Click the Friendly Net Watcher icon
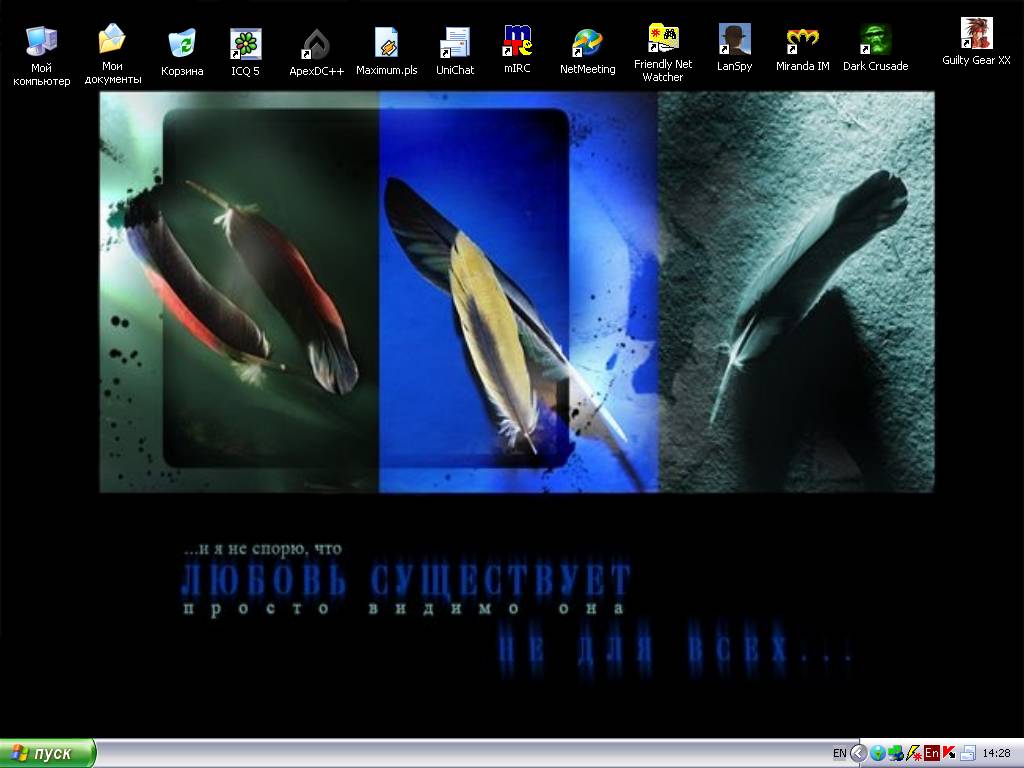The height and width of the screenshot is (768, 1024). 662,39
